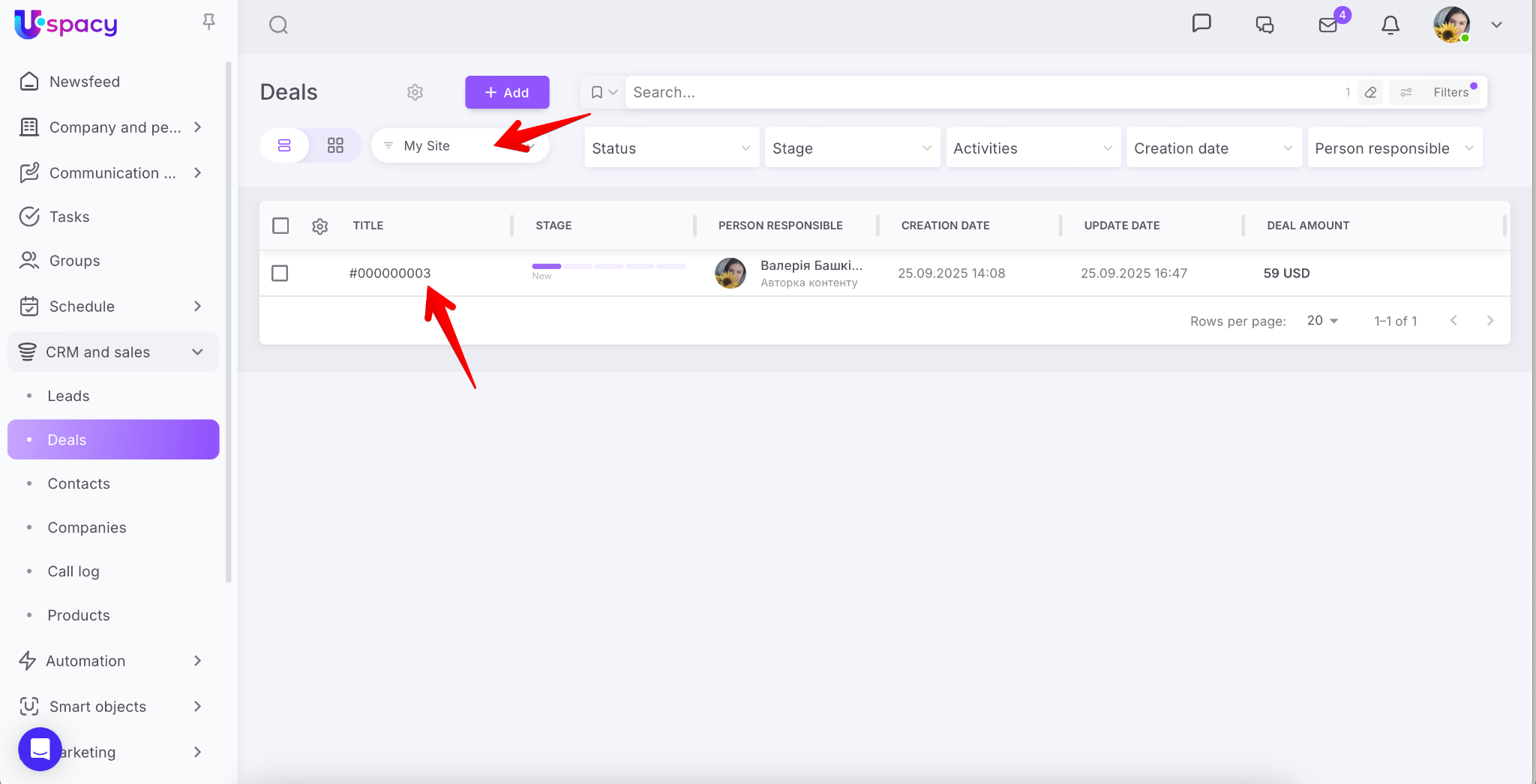1536x784 pixels.
Task: Click the search magnifier icon in top bar
Action: click(x=278, y=25)
